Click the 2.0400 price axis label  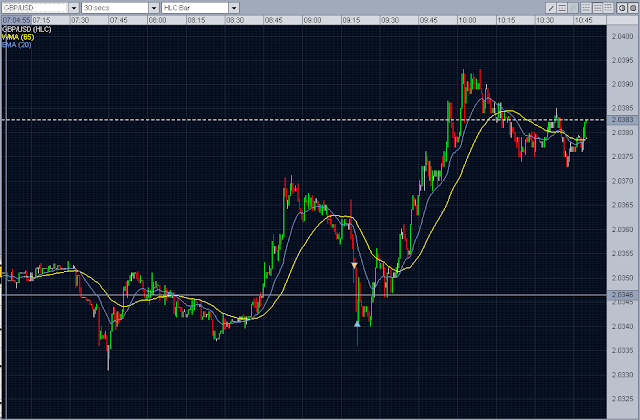tap(622, 36)
